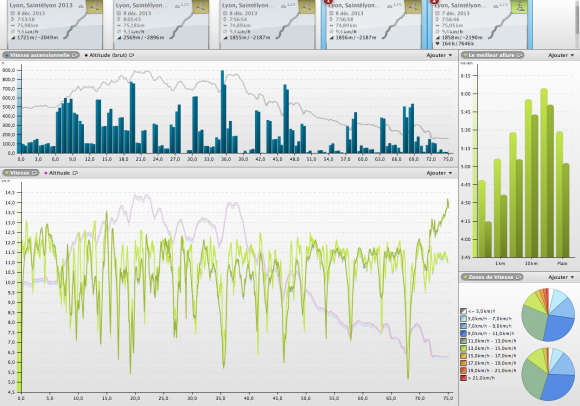Click the 15,0km/h - 17,0km/h legend swatch
This screenshot has width=580, height=406.
click(463, 355)
